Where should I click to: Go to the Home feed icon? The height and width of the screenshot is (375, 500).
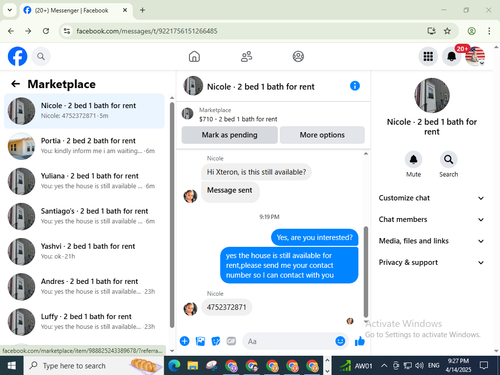point(194,56)
